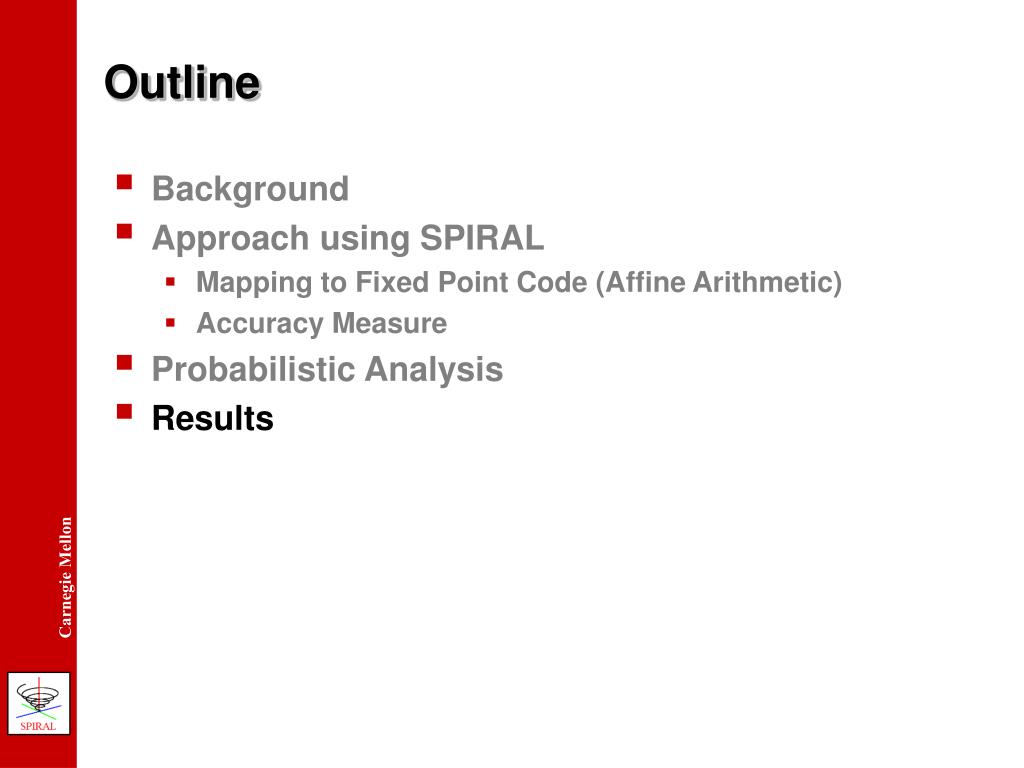Click the red SPIRAL caption under the logo
Viewport: 1024px width, 768px height.
click(38, 726)
